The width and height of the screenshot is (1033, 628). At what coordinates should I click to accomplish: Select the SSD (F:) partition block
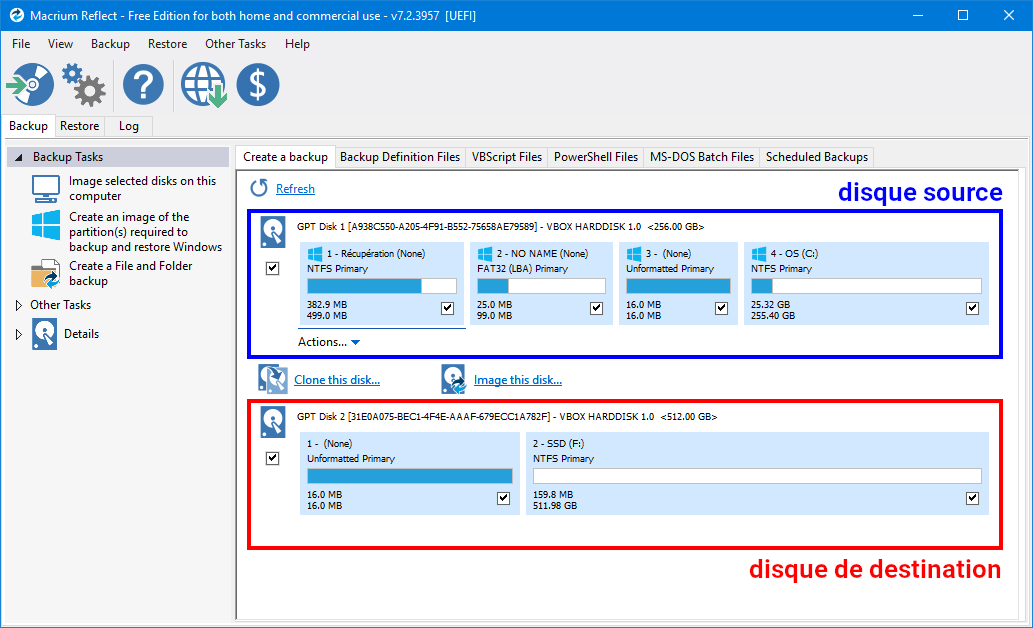(757, 473)
